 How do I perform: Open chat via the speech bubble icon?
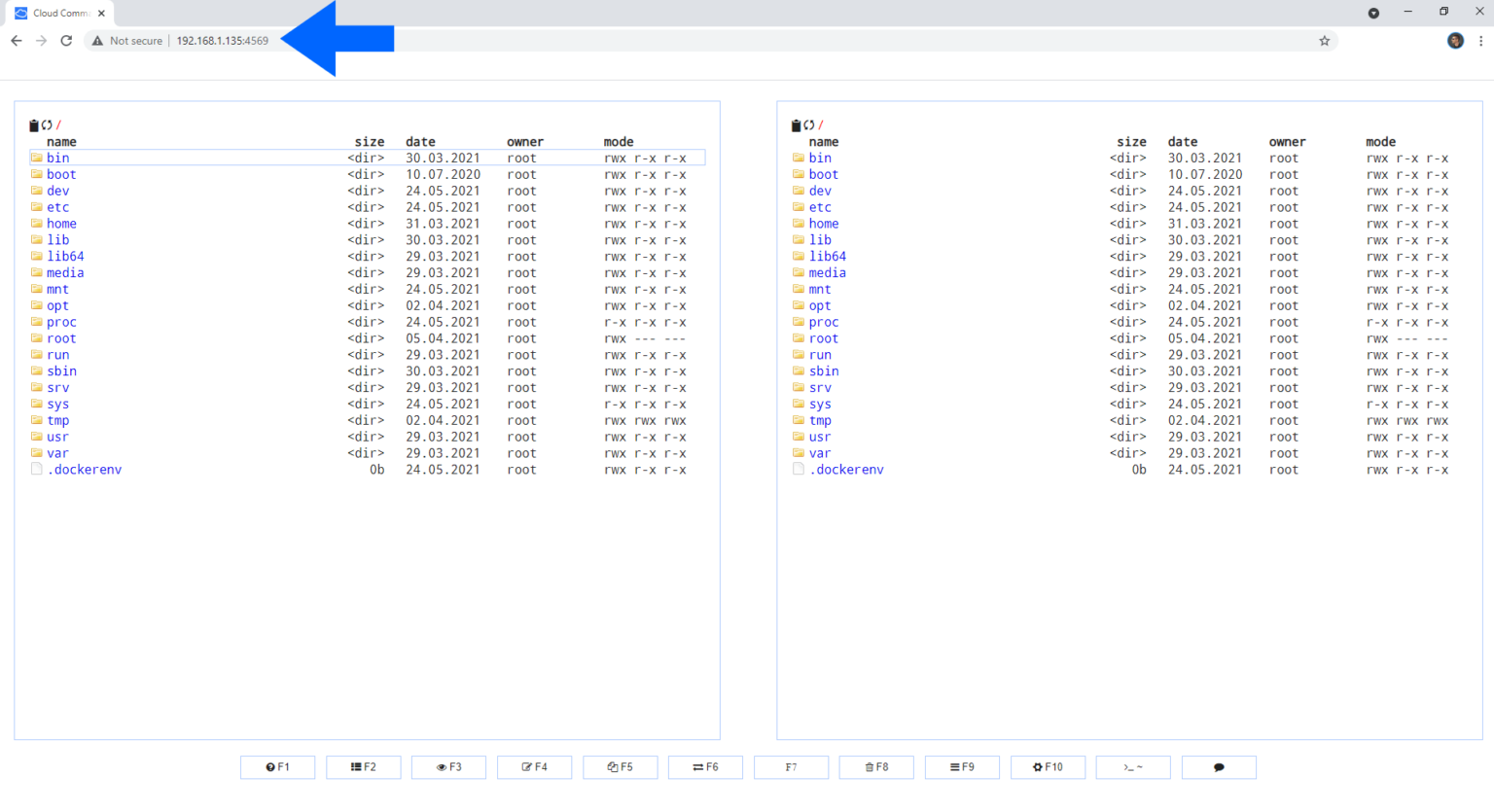[x=1219, y=767]
